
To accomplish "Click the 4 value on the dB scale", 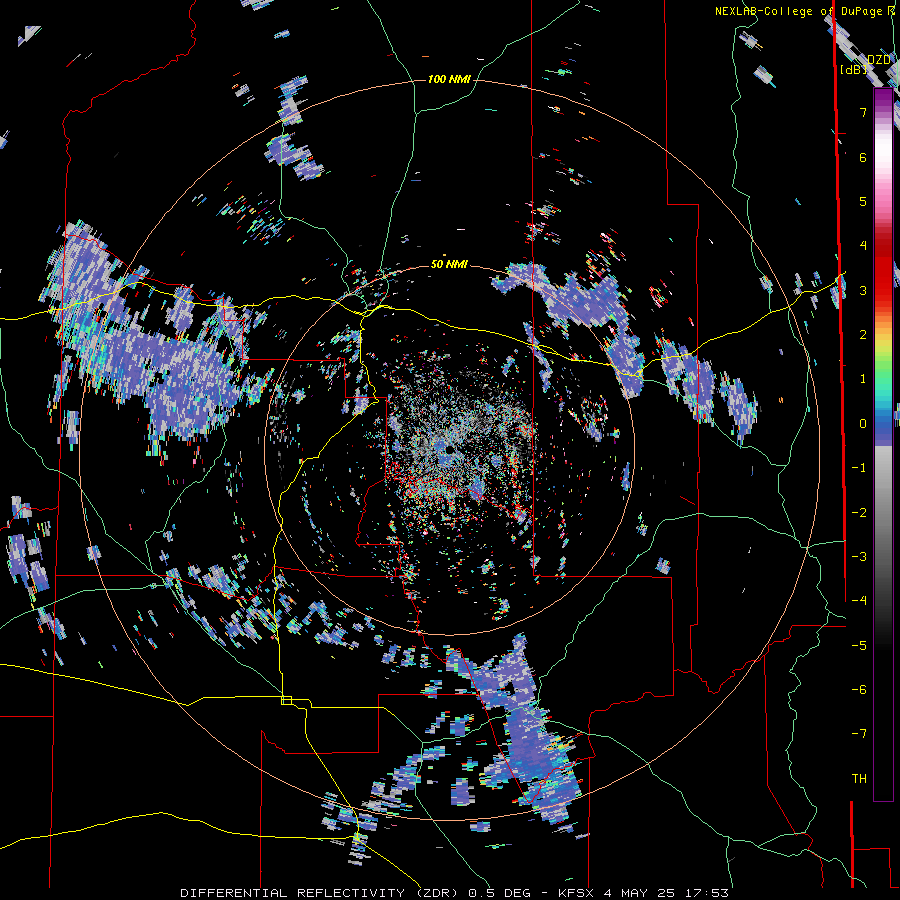I will click(863, 246).
